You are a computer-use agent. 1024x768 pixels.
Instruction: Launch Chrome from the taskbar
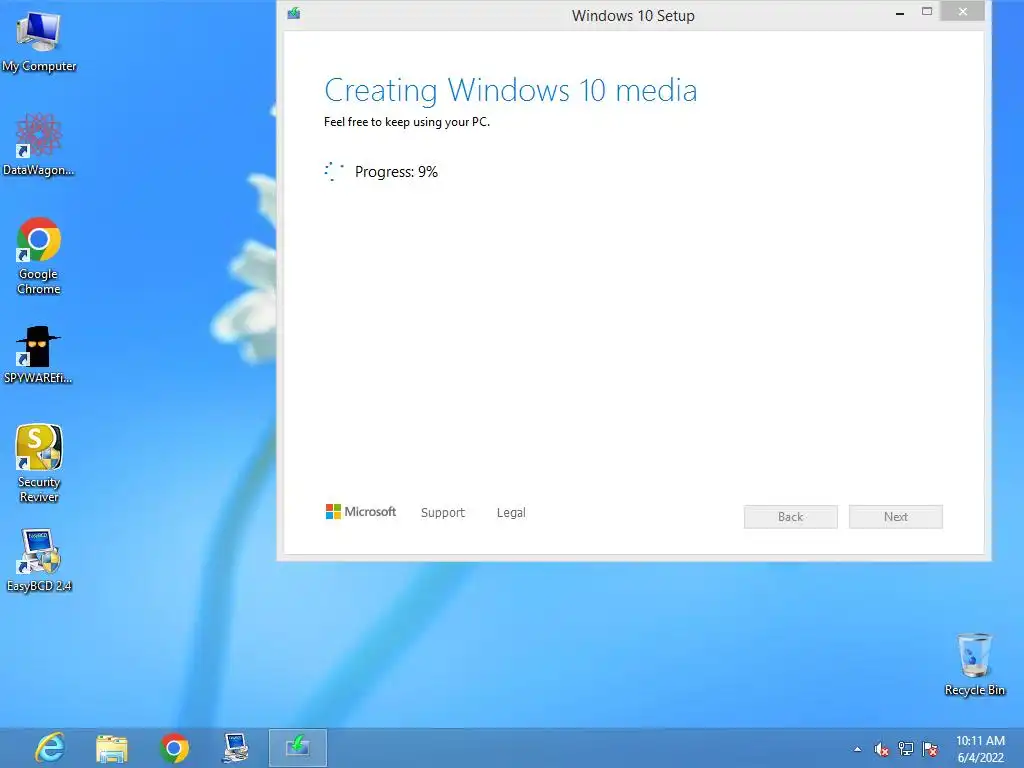tap(174, 748)
